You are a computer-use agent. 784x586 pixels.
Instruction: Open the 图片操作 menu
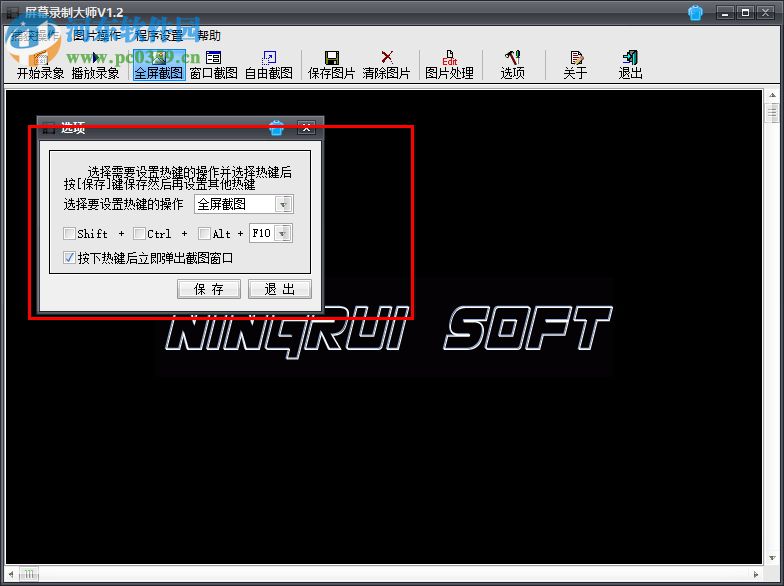click(96, 36)
